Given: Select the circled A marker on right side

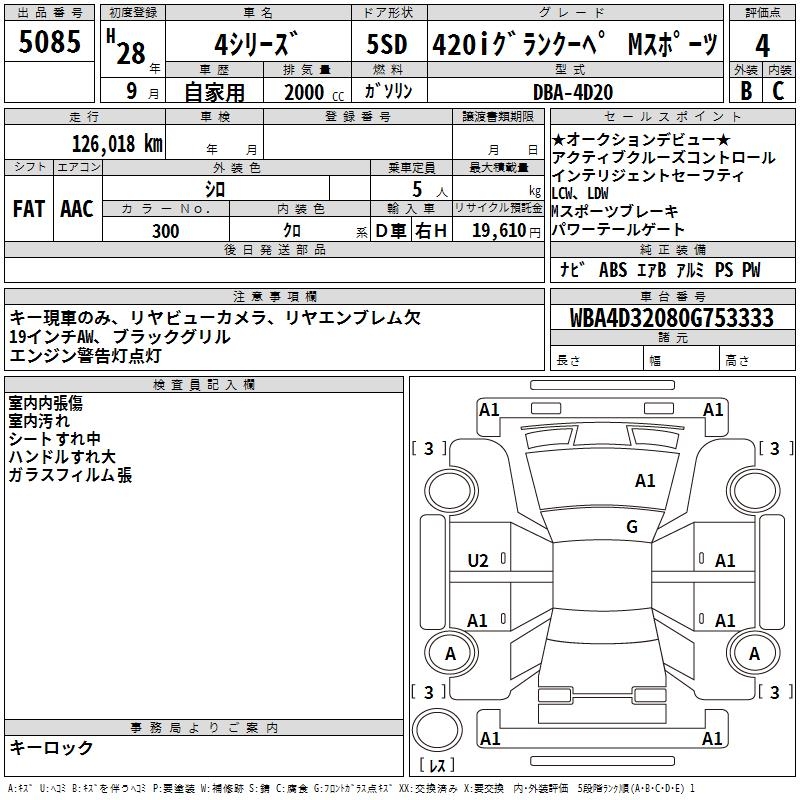Looking at the screenshot, I should pyautogui.click(x=758, y=653).
